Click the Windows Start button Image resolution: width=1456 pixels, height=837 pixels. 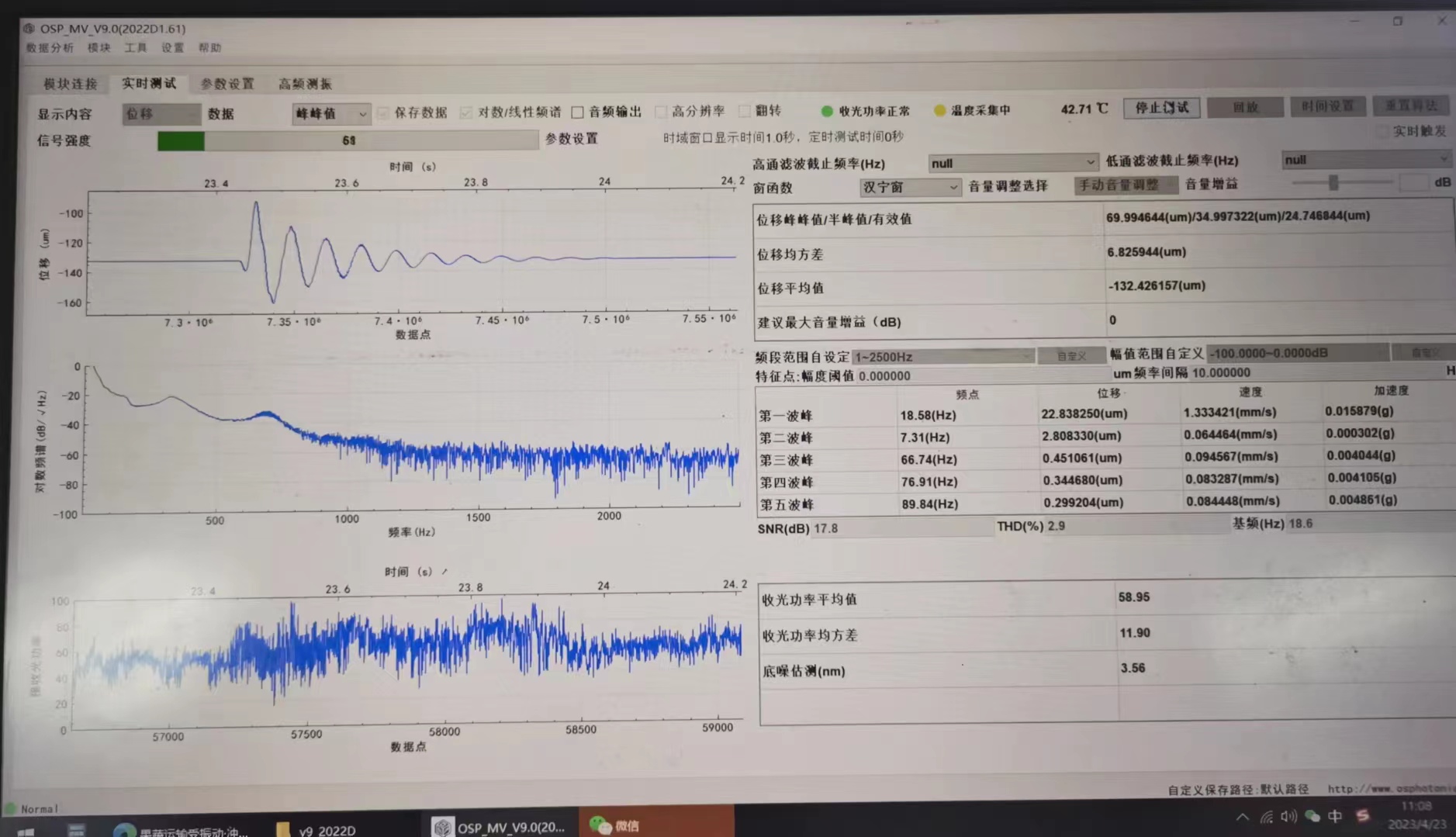click(25, 832)
